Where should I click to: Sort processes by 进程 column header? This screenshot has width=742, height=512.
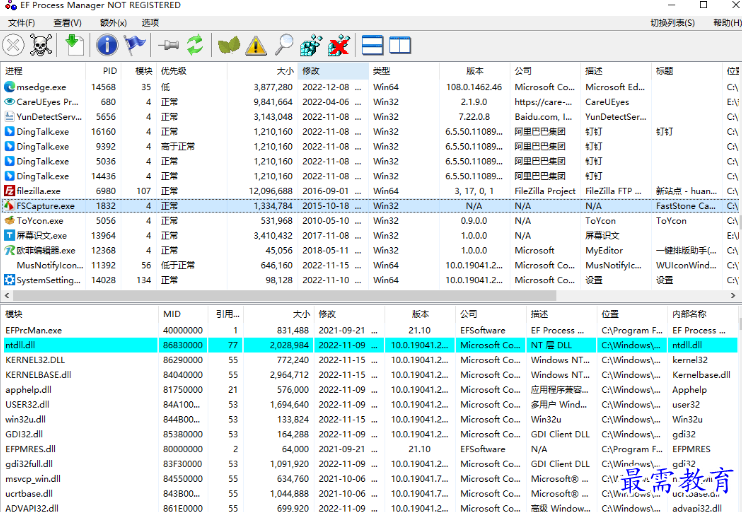tap(43, 71)
